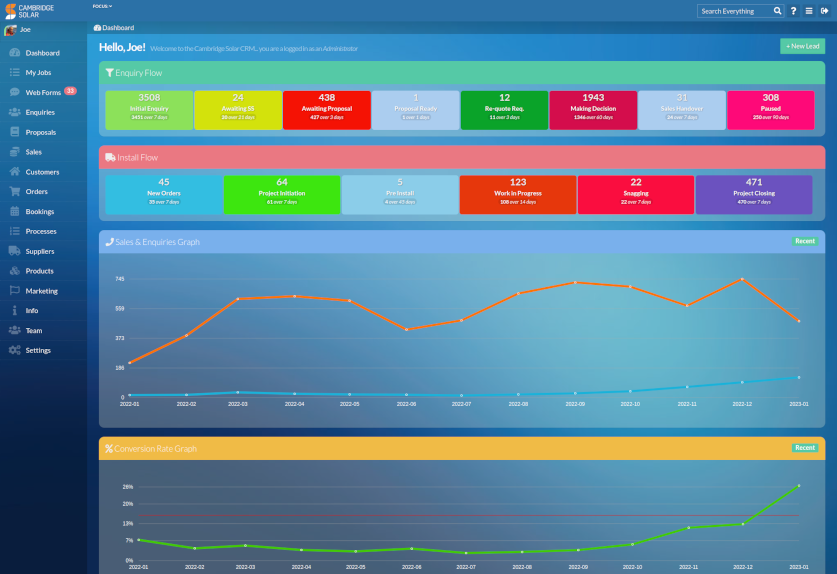Toggle Recent on Sales & Enquiries Graph
Image resolution: width=837 pixels, height=574 pixels.
(x=804, y=241)
